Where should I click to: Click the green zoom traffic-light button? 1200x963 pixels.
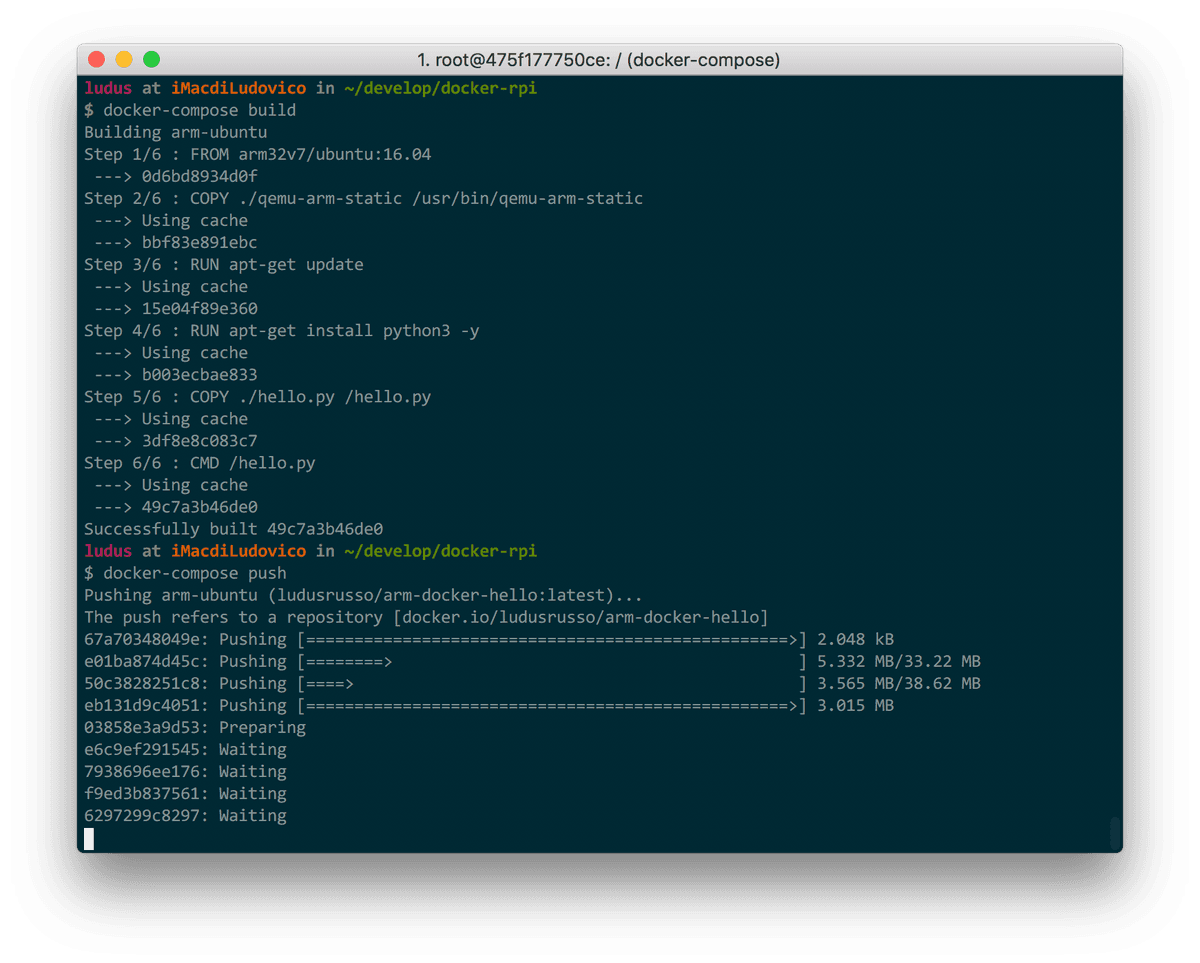pos(149,60)
